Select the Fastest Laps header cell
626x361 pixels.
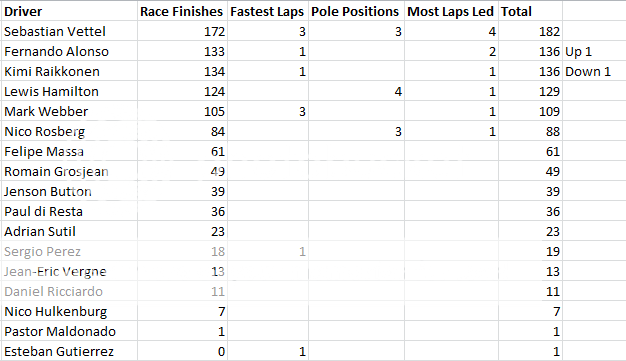tap(268, 11)
